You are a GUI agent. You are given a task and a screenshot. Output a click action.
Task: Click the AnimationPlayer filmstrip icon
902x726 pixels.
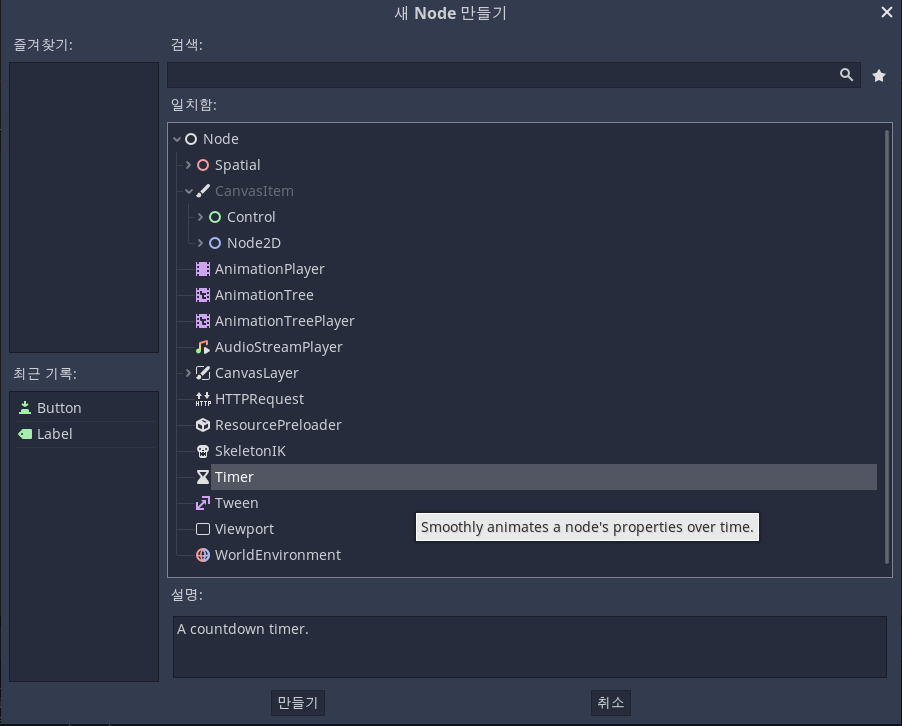(203, 269)
